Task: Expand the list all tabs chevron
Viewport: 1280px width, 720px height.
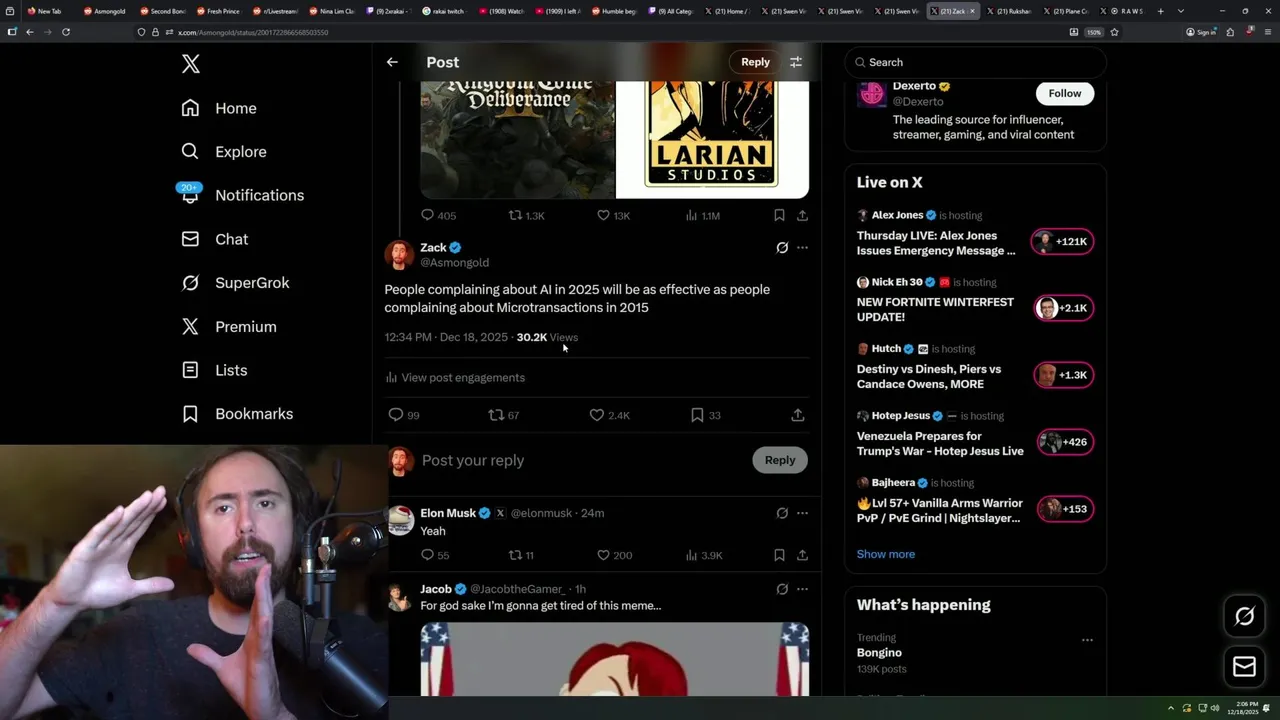Action: tap(1181, 11)
